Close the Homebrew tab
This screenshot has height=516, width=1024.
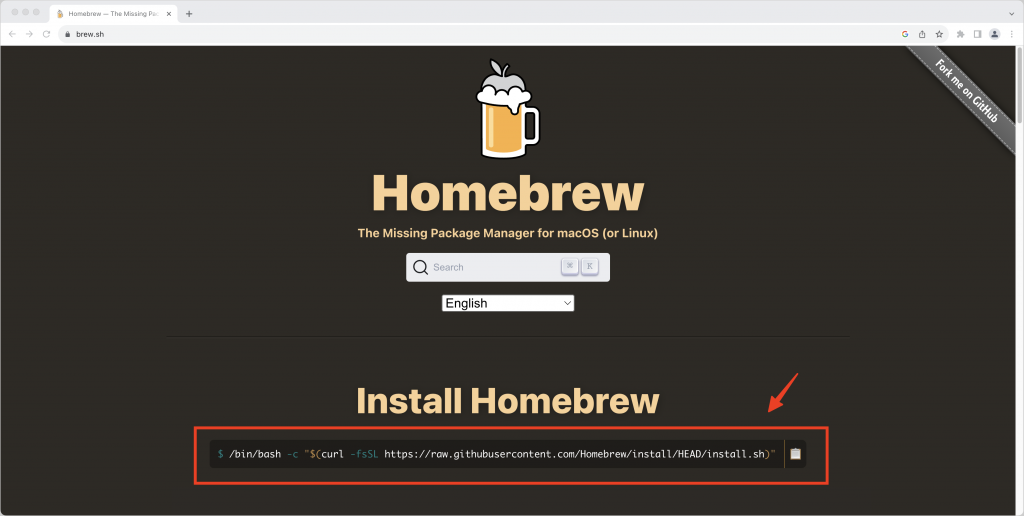[x=168, y=14]
